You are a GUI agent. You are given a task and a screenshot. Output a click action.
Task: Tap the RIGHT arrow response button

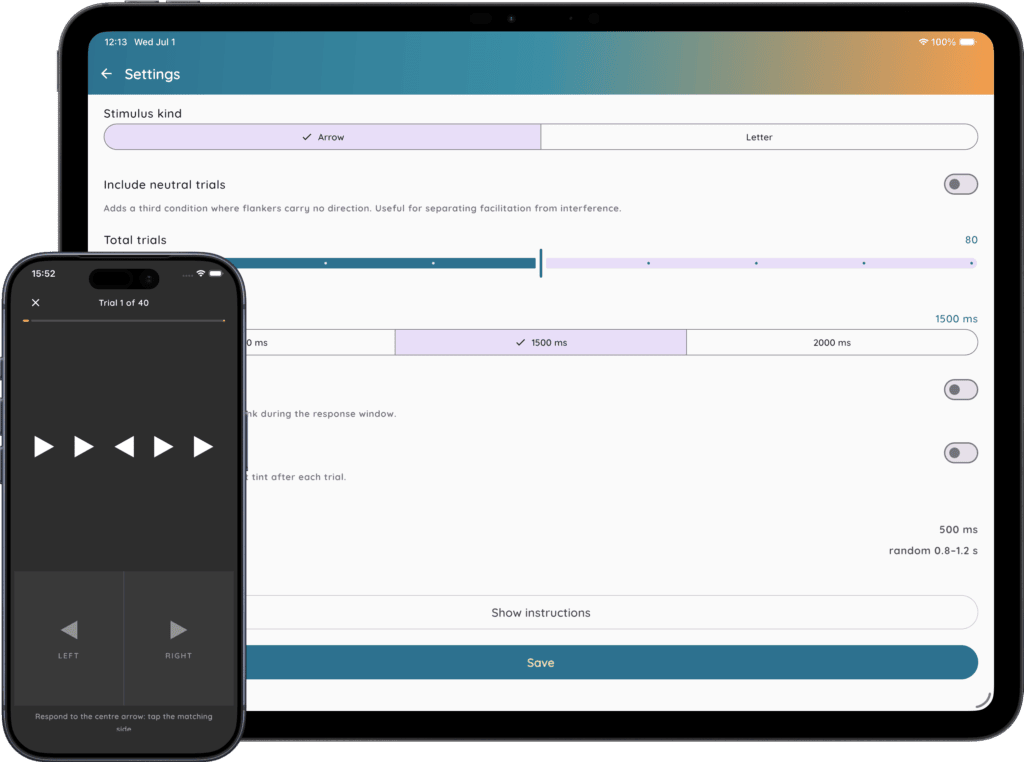tap(178, 638)
